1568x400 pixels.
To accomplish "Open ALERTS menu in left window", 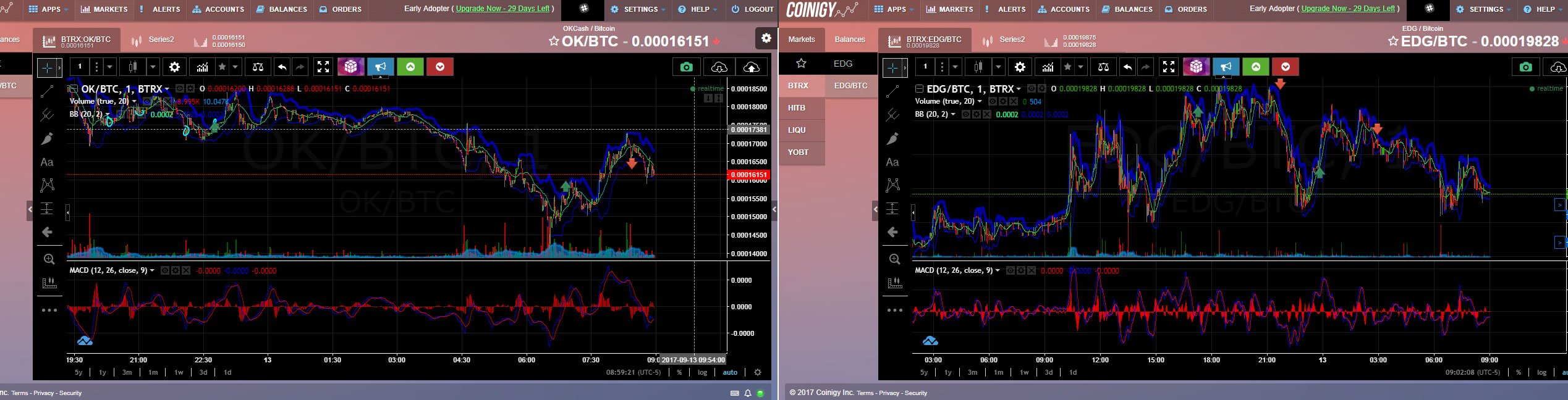I will pyautogui.click(x=161, y=9).
